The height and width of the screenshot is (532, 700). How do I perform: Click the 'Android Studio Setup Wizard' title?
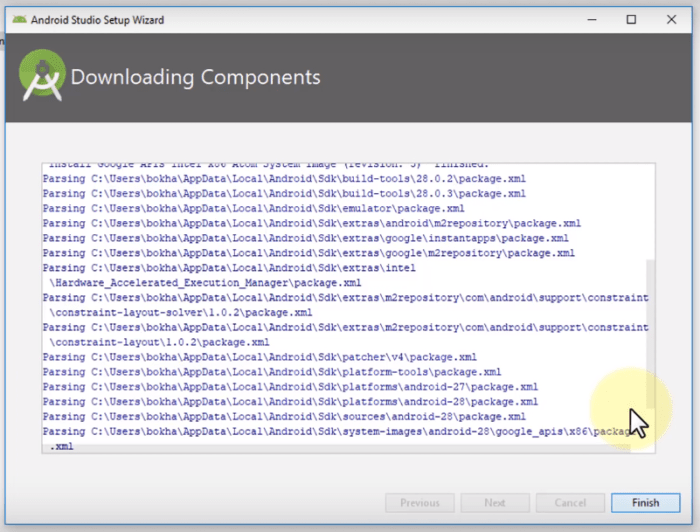[97, 20]
